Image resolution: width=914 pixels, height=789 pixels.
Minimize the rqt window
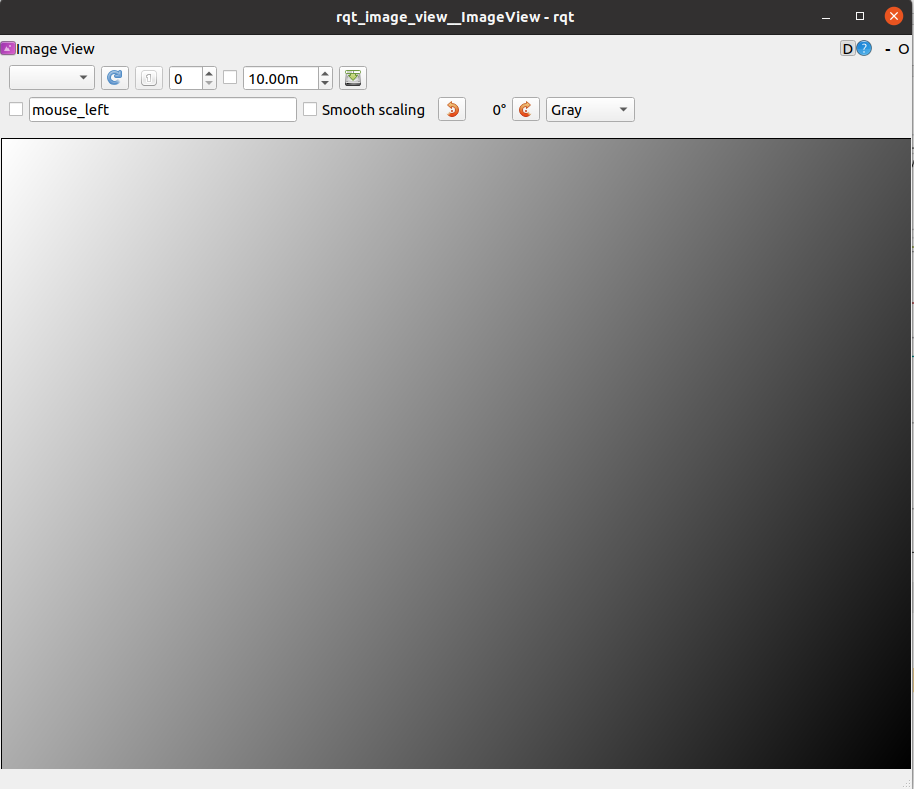[825, 17]
